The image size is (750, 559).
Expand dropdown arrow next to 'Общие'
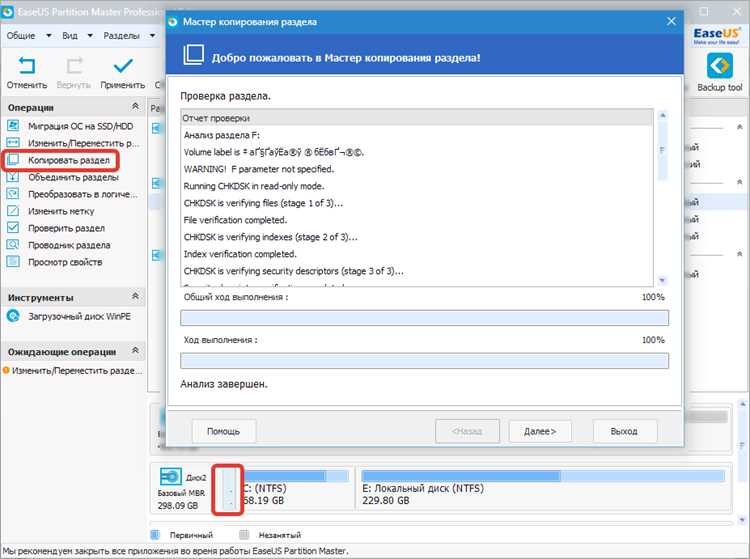tap(48, 35)
